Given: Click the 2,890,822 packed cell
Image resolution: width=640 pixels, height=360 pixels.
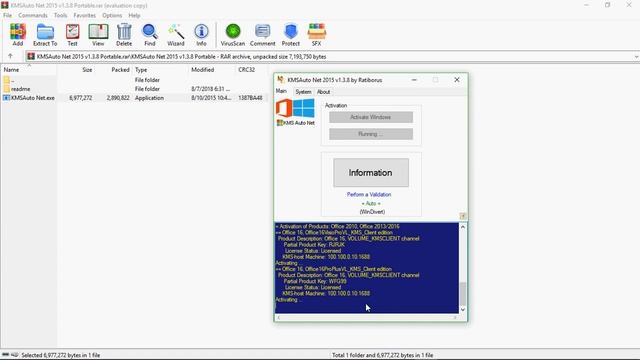Looking at the screenshot, I should (x=118, y=98).
